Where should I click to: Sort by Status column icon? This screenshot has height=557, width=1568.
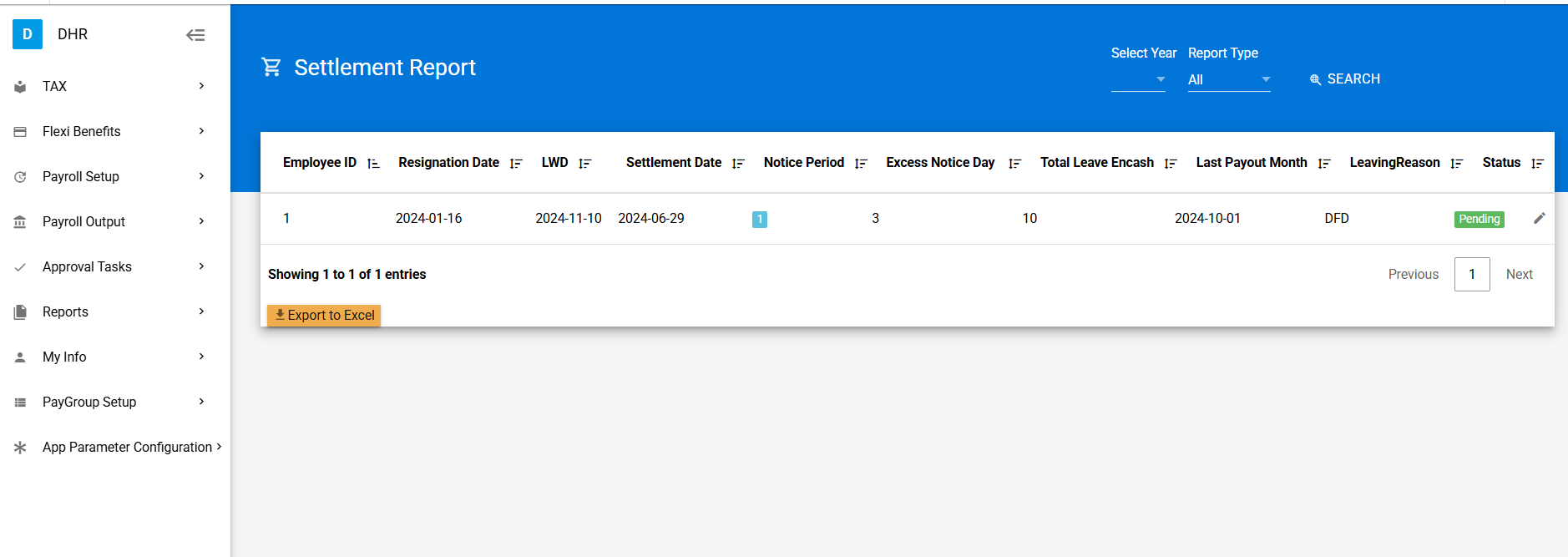(x=1537, y=164)
